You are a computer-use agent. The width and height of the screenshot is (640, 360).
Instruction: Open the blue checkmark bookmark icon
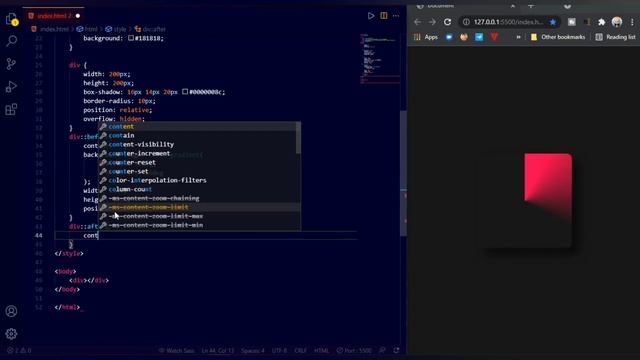[x=479, y=37]
